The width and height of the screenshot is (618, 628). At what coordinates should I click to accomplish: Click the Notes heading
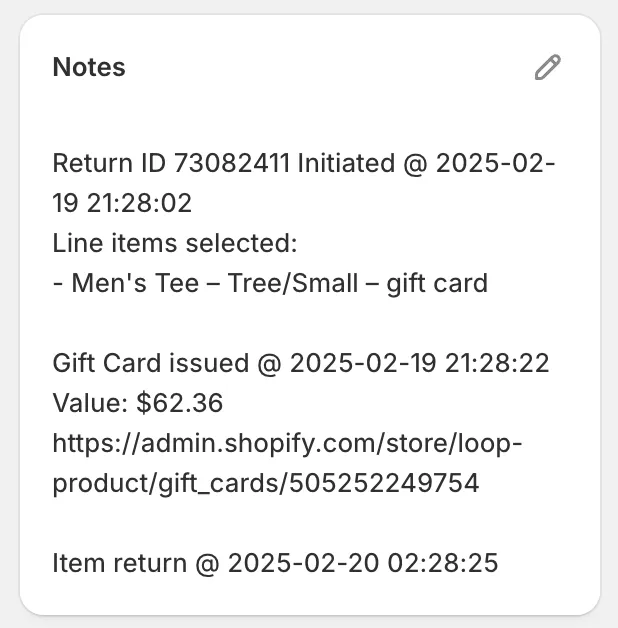[89, 67]
